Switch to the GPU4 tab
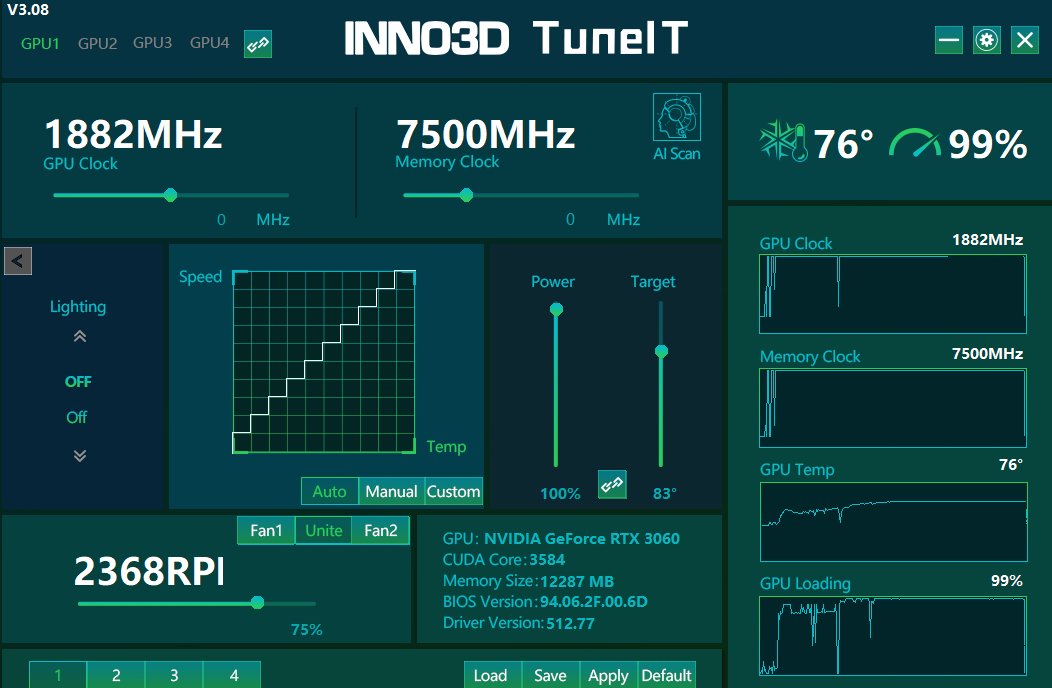Viewport: 1052px width, 688px height. tap(209, 43)
